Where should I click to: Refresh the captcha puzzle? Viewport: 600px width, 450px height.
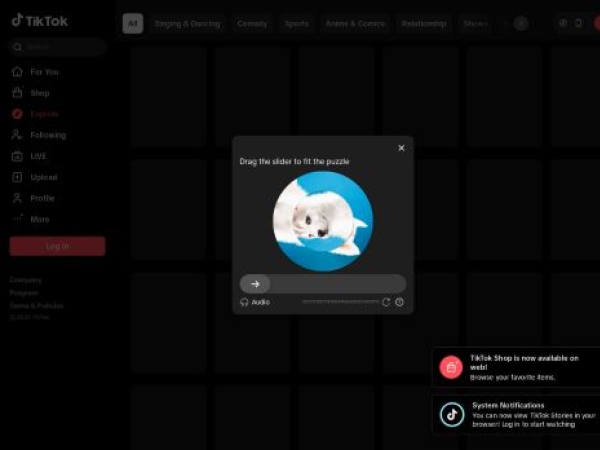tap(386, 302)
